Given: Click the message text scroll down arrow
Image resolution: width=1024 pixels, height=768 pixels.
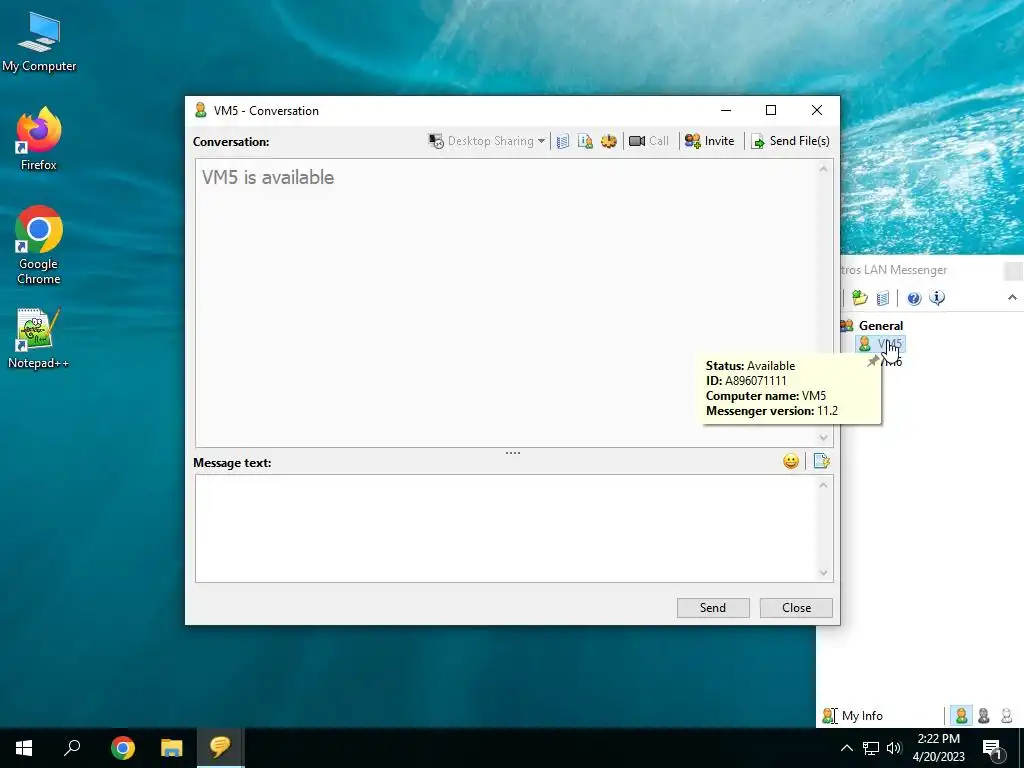Looking at the screenshot, I should pos(824,573).
